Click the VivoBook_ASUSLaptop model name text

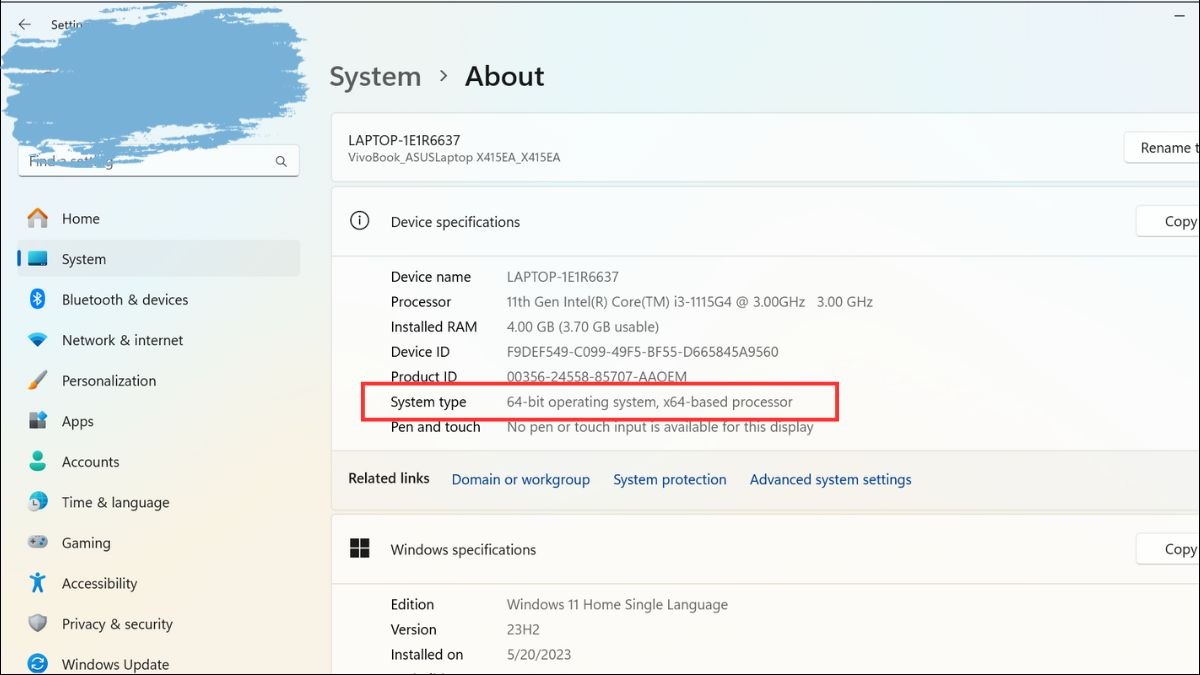click(x=454, y=157)
